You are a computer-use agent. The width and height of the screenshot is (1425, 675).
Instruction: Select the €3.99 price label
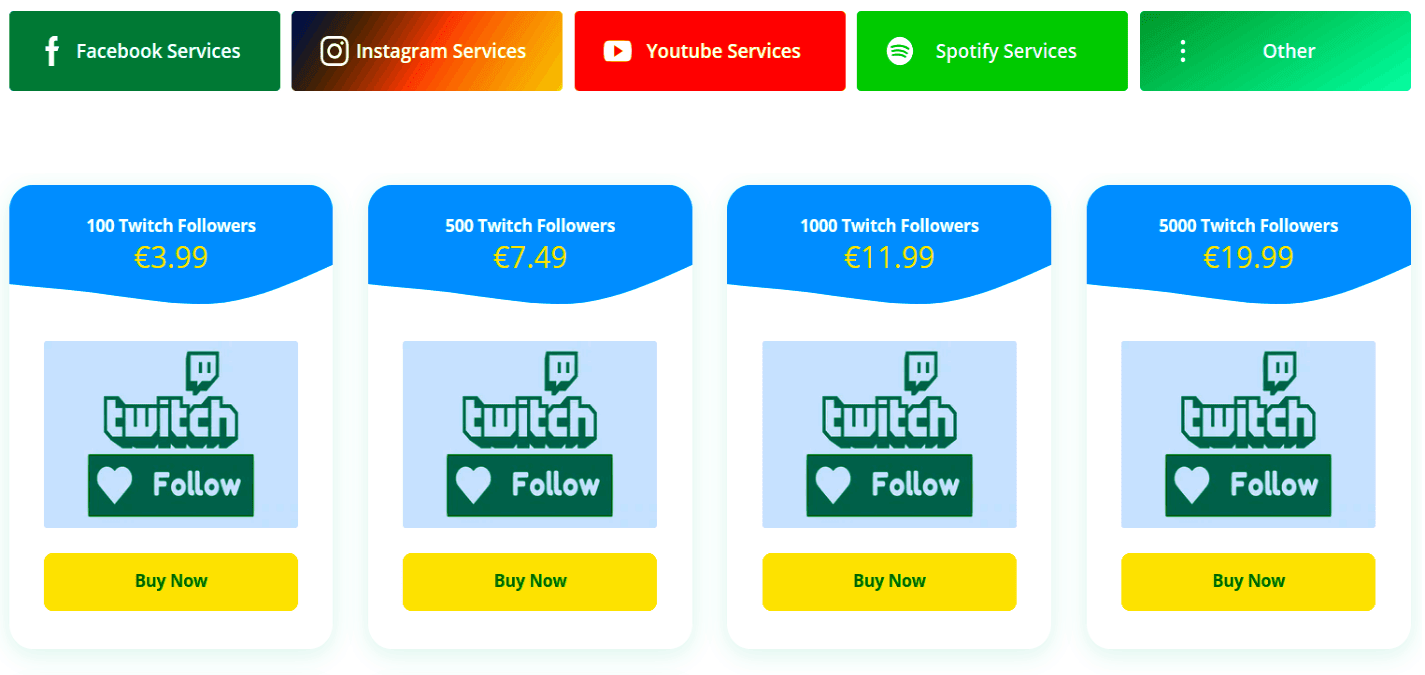(x=170, y=257)
